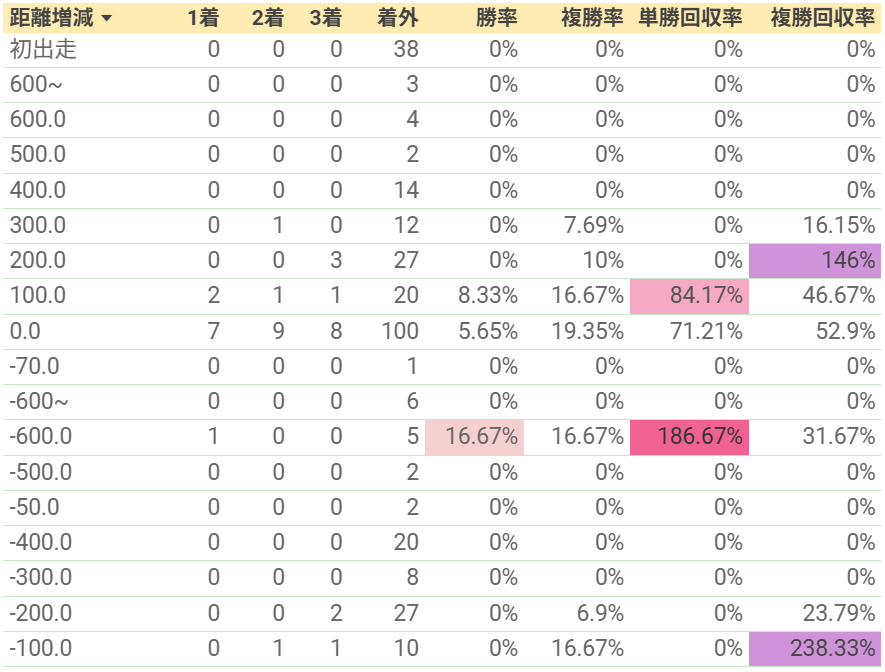Viewport: 885px width, 672px height.
Task: Select the -100.0 row label
Action: pos(41,648)
